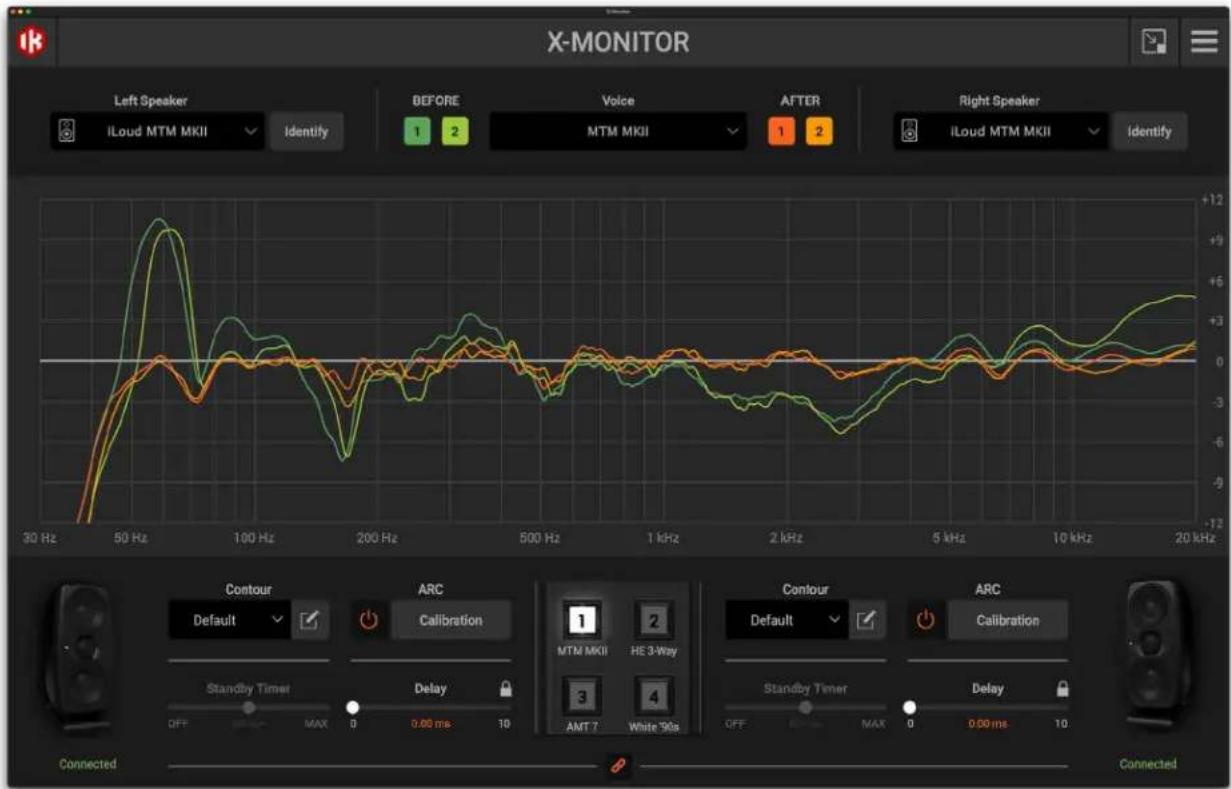Image resolution: width=1231 pixels, height=789 pixels.
Task: Click the 100 Hz frequency axis label
Action: pos(253,538)
